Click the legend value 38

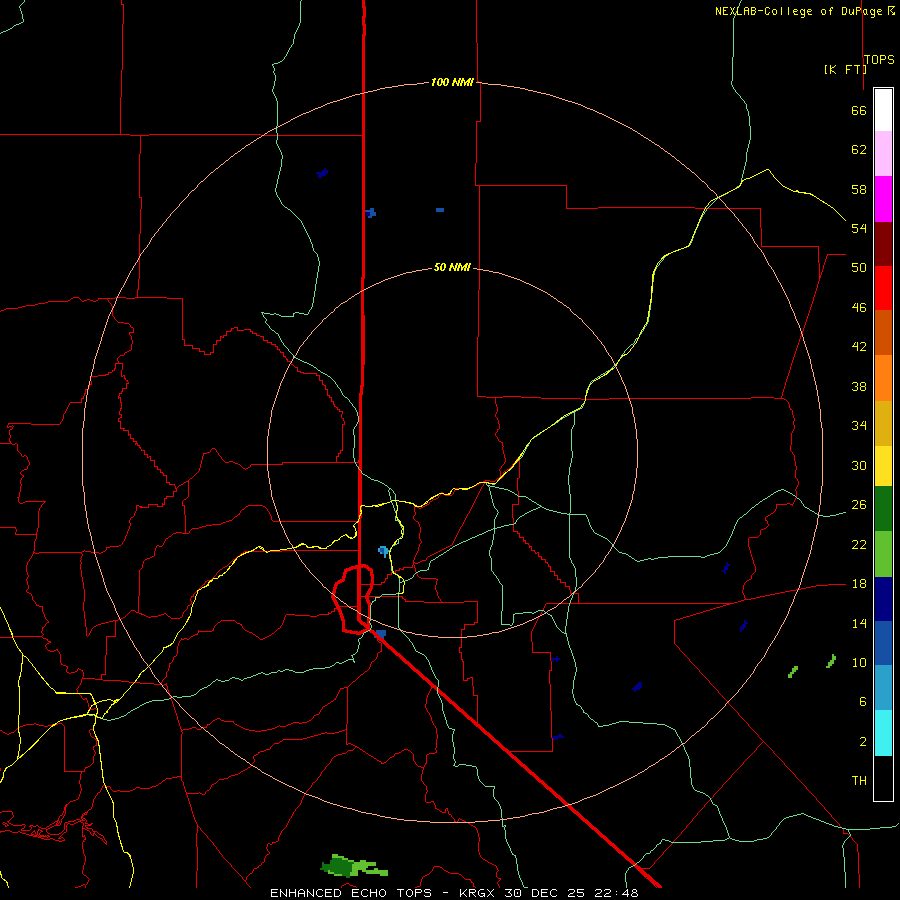coord(859,386)
